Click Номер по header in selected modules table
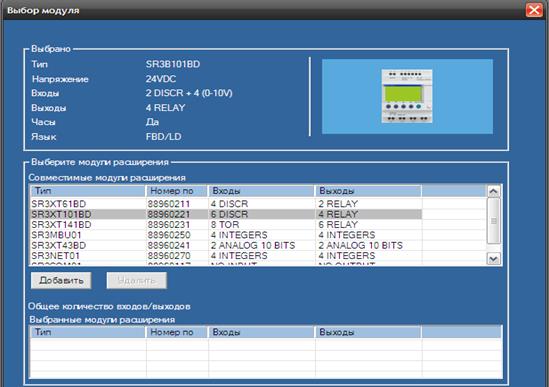Viewport: 549px width, 387px height. point(176,332)
